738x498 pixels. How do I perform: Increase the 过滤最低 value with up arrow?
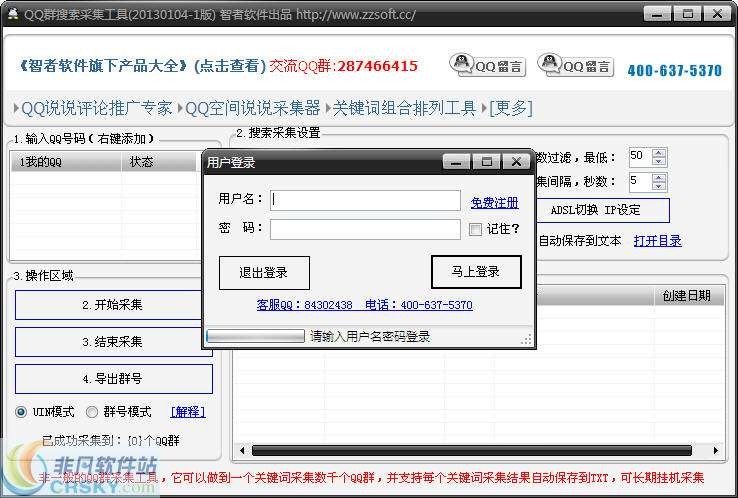(x=659, y=153)
